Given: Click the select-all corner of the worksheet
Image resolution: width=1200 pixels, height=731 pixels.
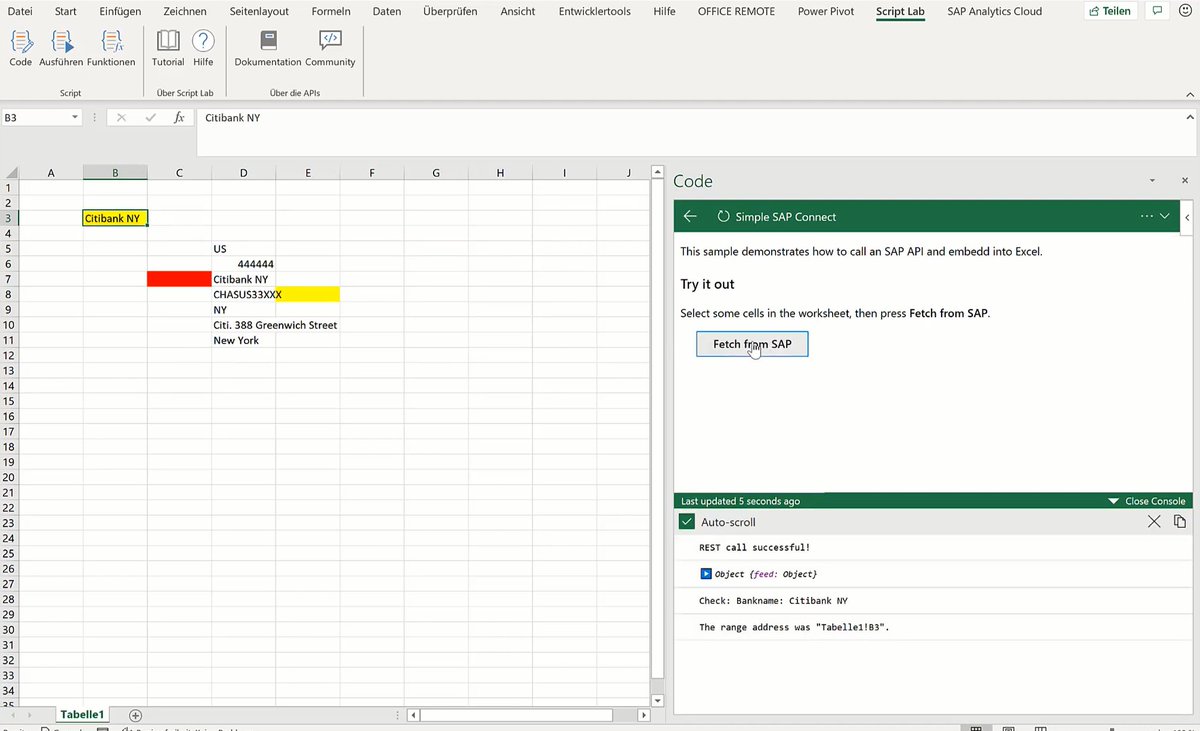Looking at the screenshot, I should coord(9,173).
